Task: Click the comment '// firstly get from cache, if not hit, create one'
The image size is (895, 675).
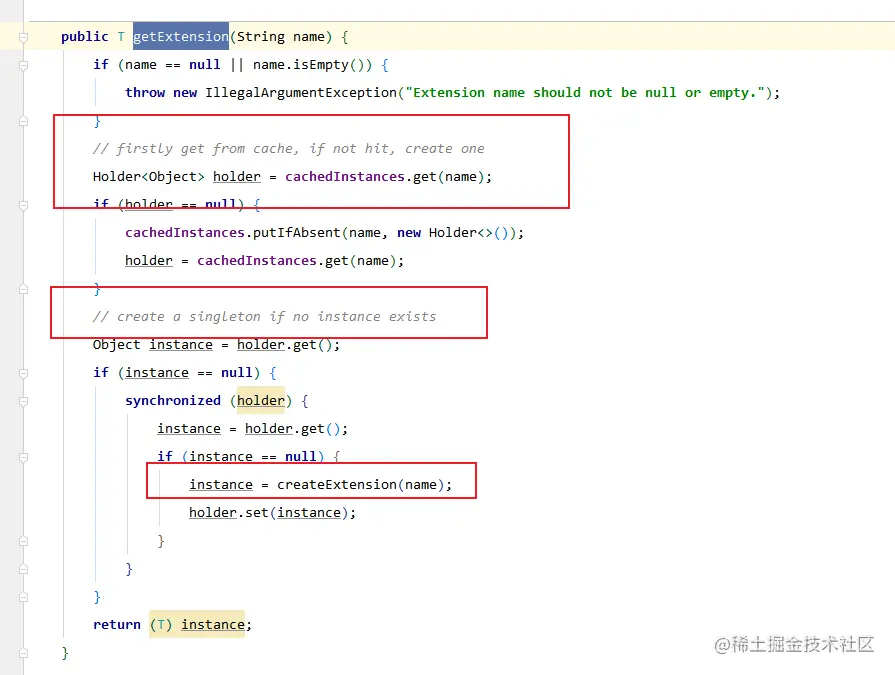Action: coord(288,149)
